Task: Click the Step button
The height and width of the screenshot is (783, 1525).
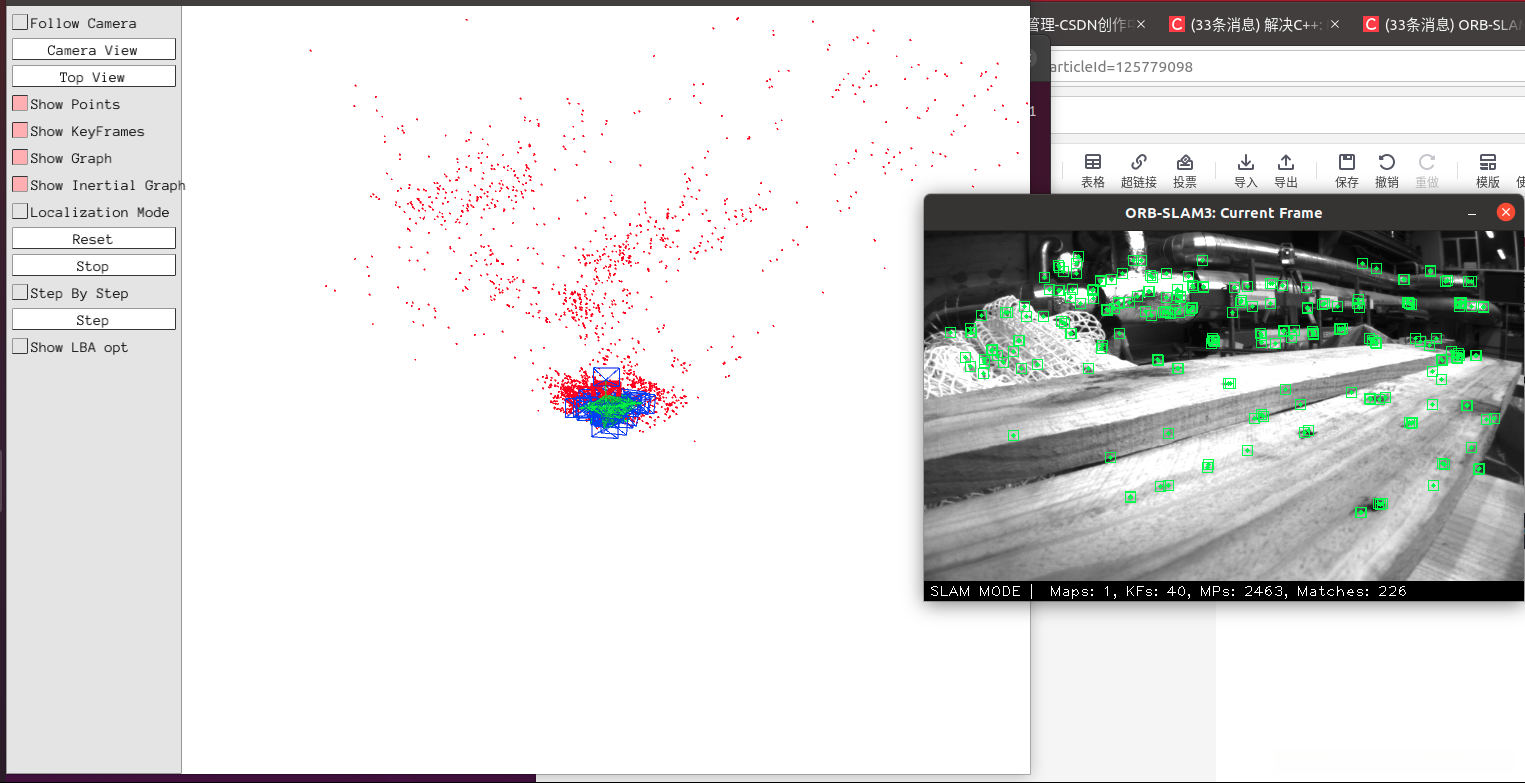Action: coord(93,320)
